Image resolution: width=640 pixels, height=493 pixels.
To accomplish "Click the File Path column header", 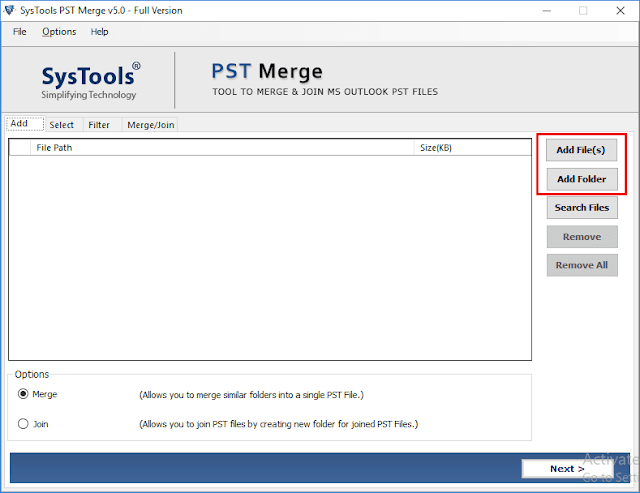I will click(222, 148).
